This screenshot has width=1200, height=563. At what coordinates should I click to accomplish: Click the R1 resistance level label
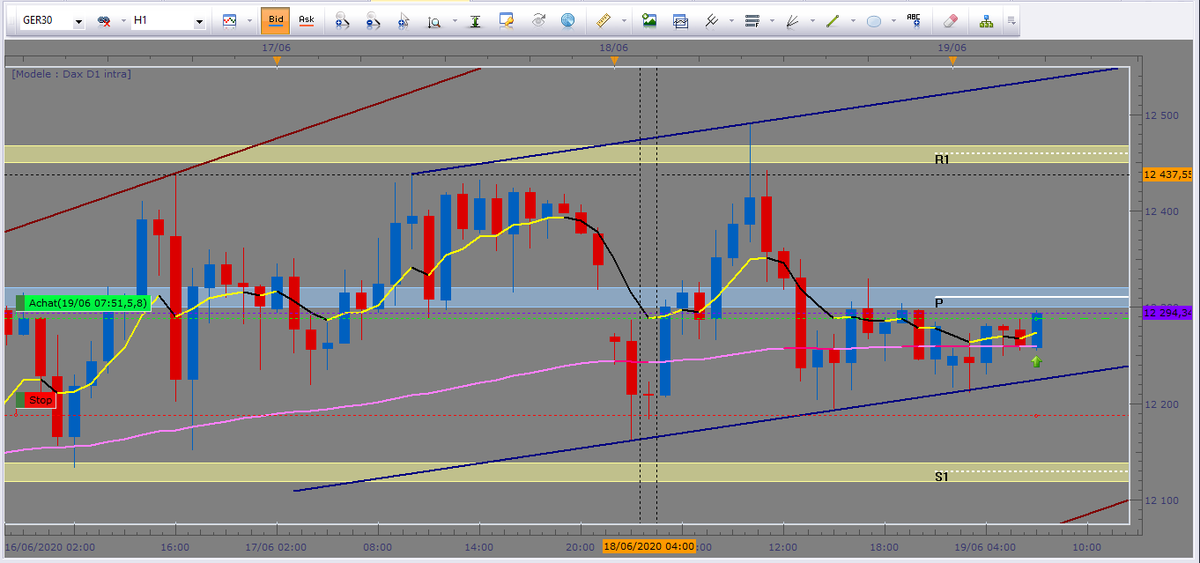942,160
